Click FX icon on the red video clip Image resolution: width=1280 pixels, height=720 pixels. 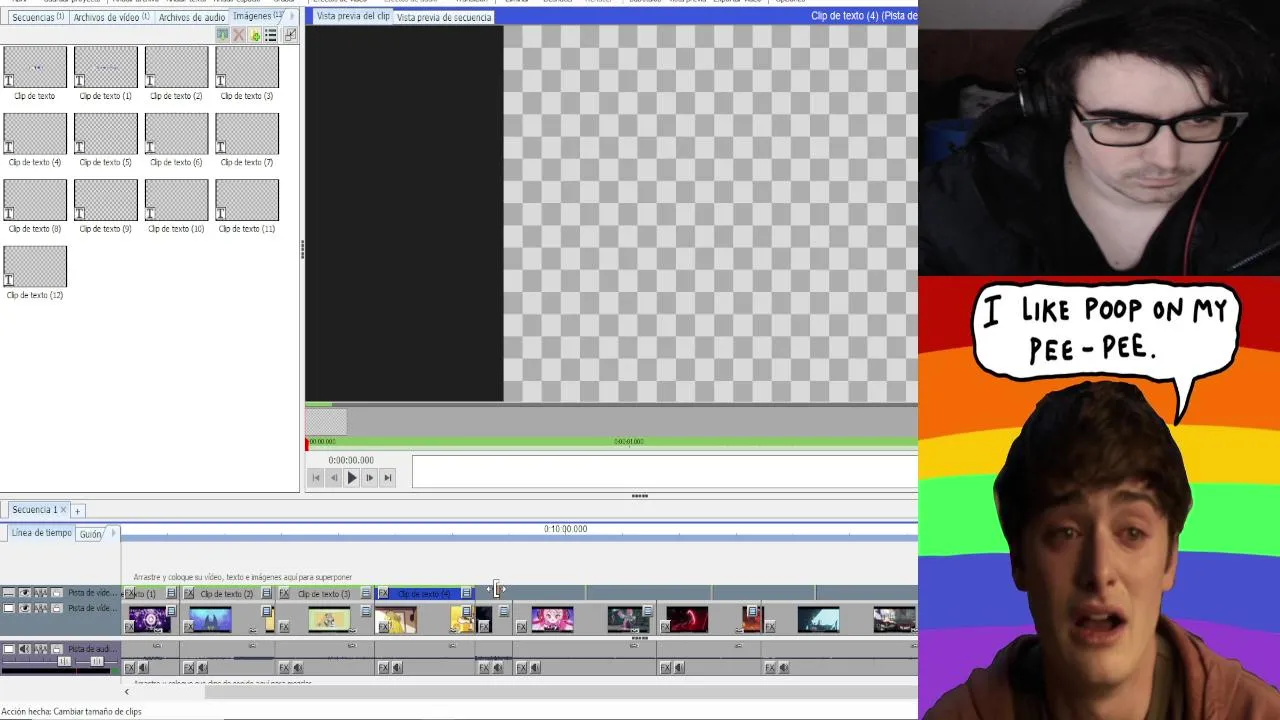[x=665, y=626]
